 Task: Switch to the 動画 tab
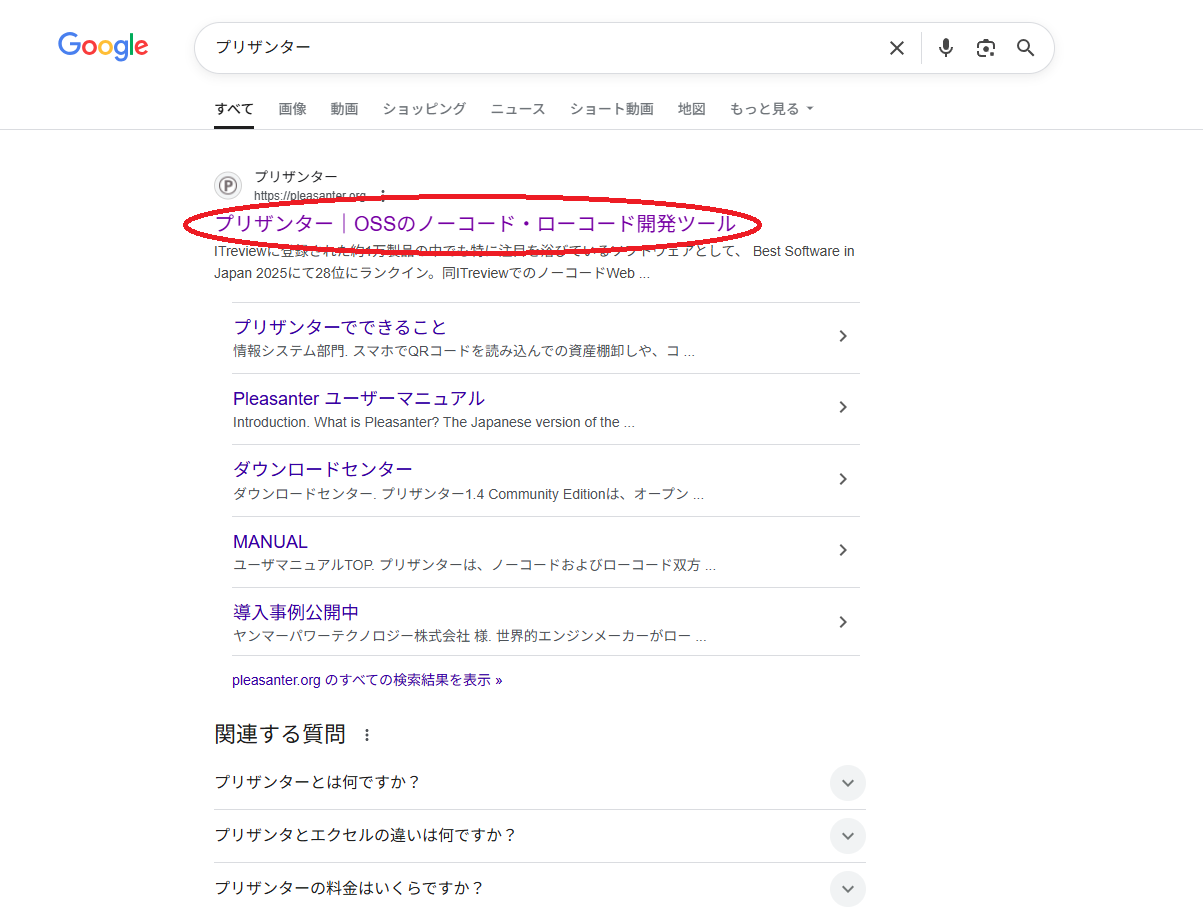[345, 109]
